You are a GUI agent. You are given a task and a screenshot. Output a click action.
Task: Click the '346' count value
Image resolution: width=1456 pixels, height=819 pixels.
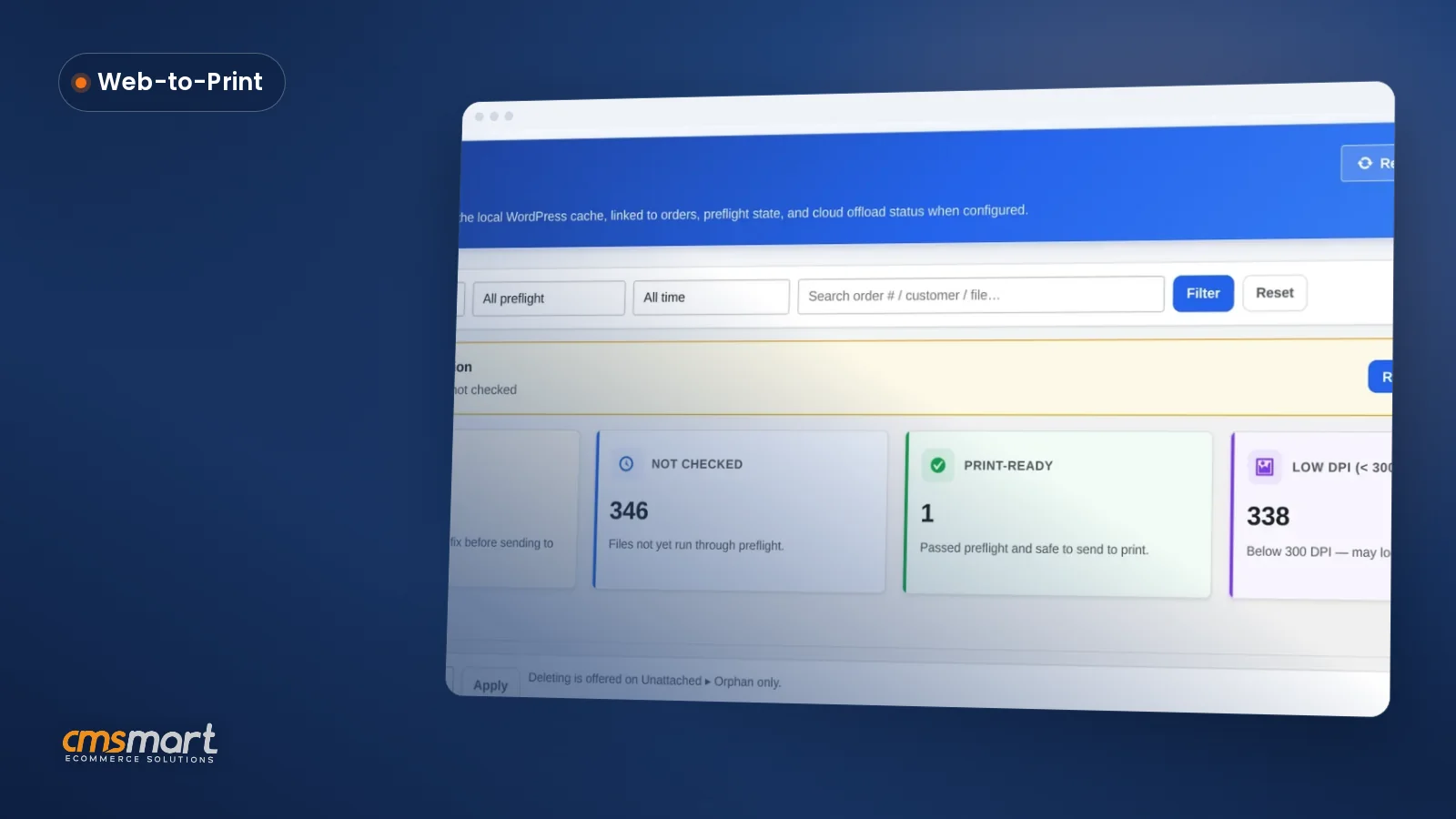pos(629,511)
